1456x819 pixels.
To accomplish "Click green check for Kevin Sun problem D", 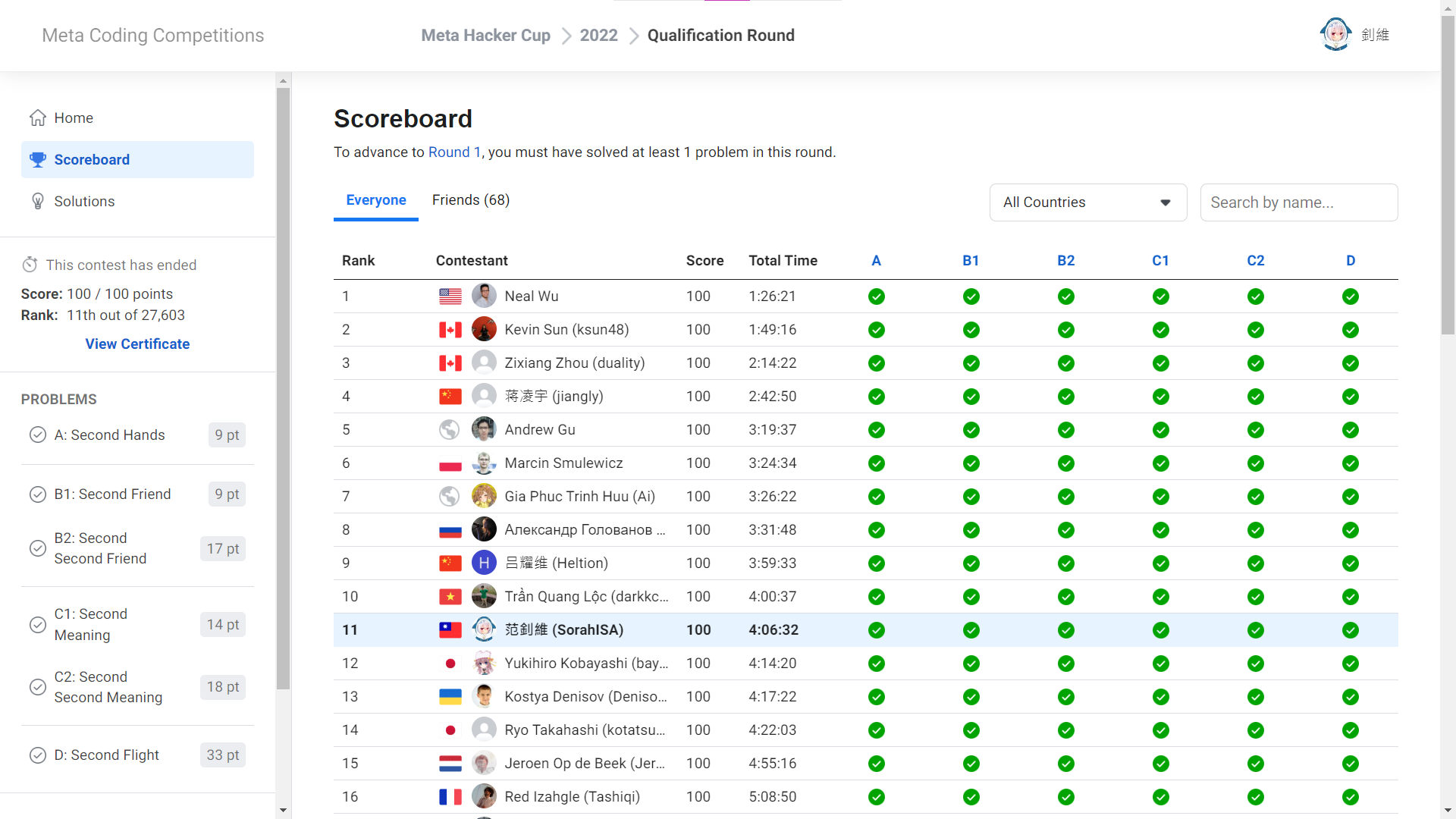I will (1350, 330).
